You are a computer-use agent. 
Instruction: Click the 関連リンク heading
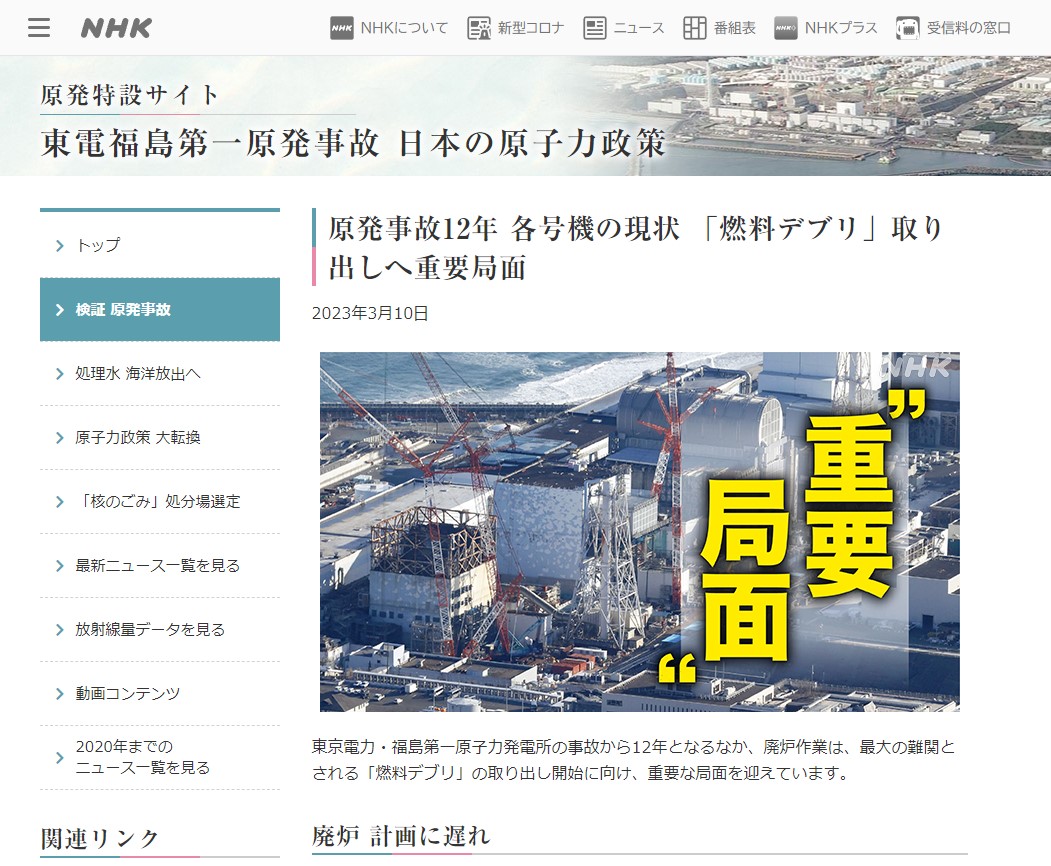[100, 839]
